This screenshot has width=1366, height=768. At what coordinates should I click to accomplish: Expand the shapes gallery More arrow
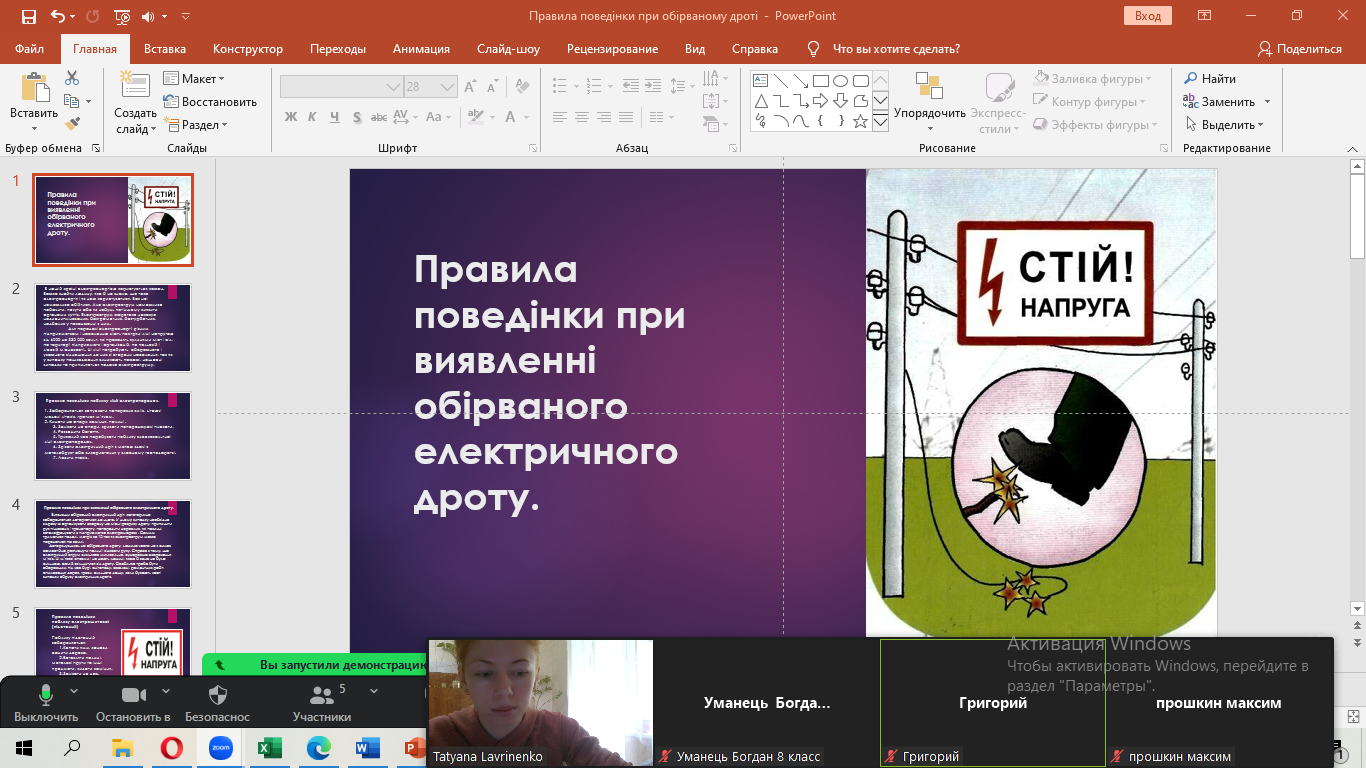point(881,121)
